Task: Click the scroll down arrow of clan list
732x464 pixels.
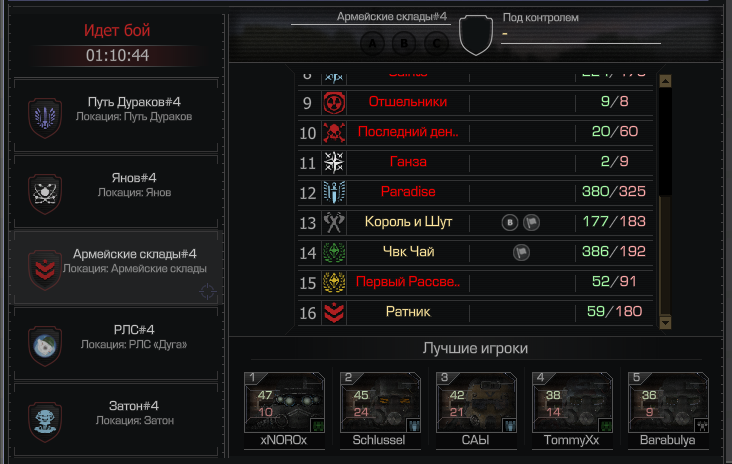Action: 665,322
